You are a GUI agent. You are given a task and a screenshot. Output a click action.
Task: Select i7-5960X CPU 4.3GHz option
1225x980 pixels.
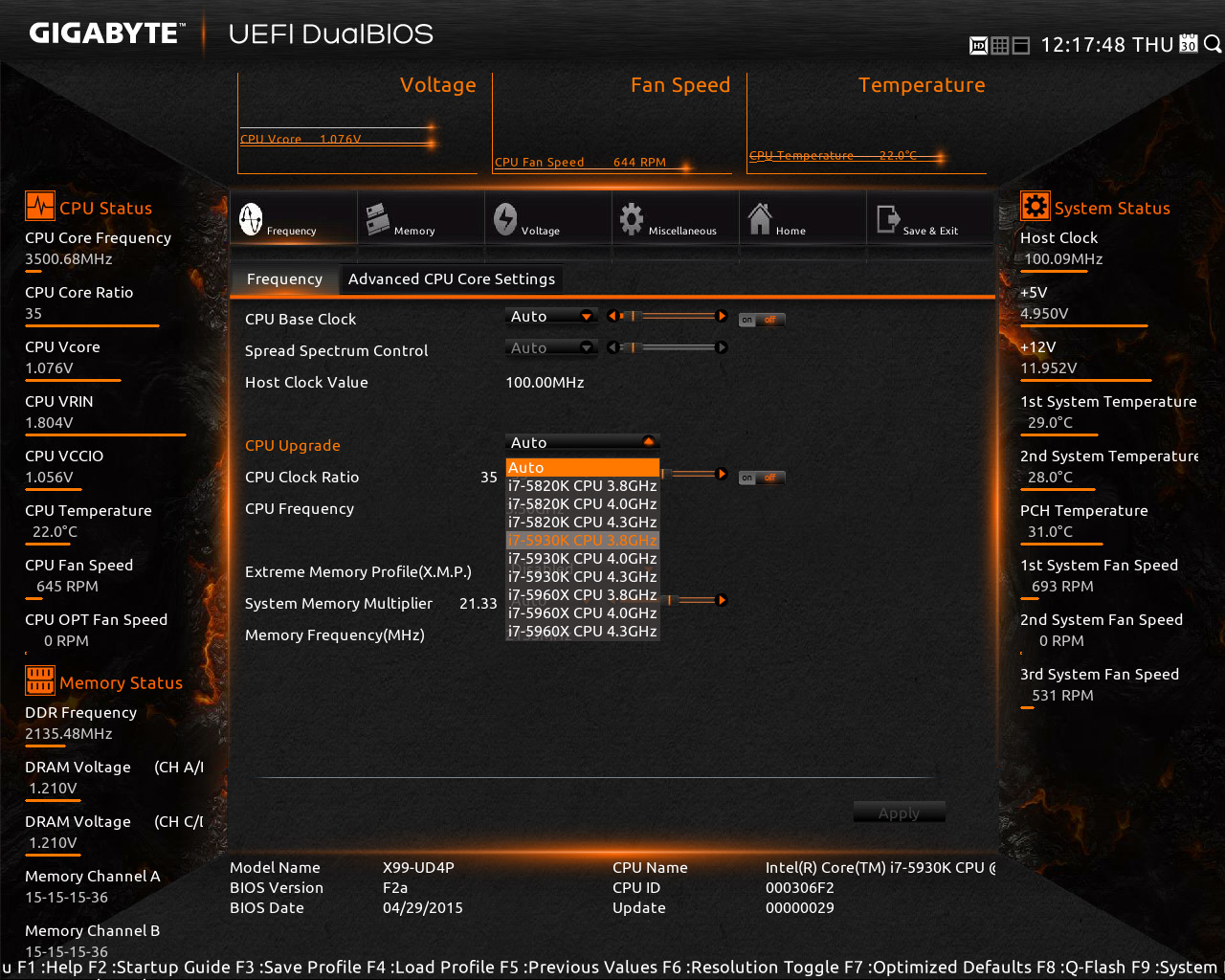tap(583, 632)
